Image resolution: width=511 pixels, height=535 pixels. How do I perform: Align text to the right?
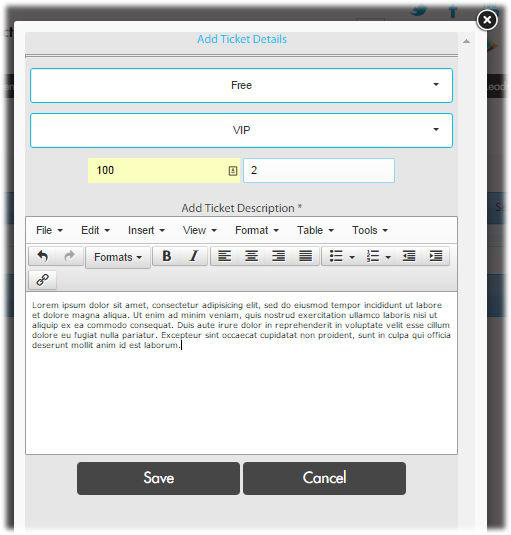278,256
